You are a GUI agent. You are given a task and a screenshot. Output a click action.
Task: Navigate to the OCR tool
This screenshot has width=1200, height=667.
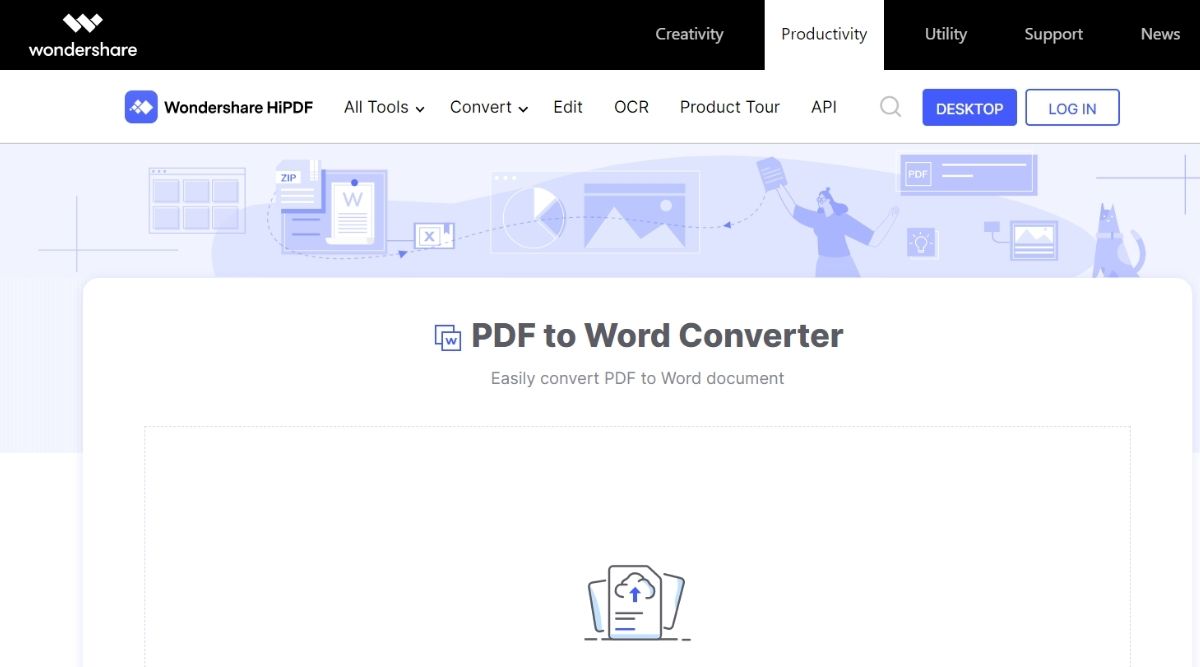click(x=631, y=107)
